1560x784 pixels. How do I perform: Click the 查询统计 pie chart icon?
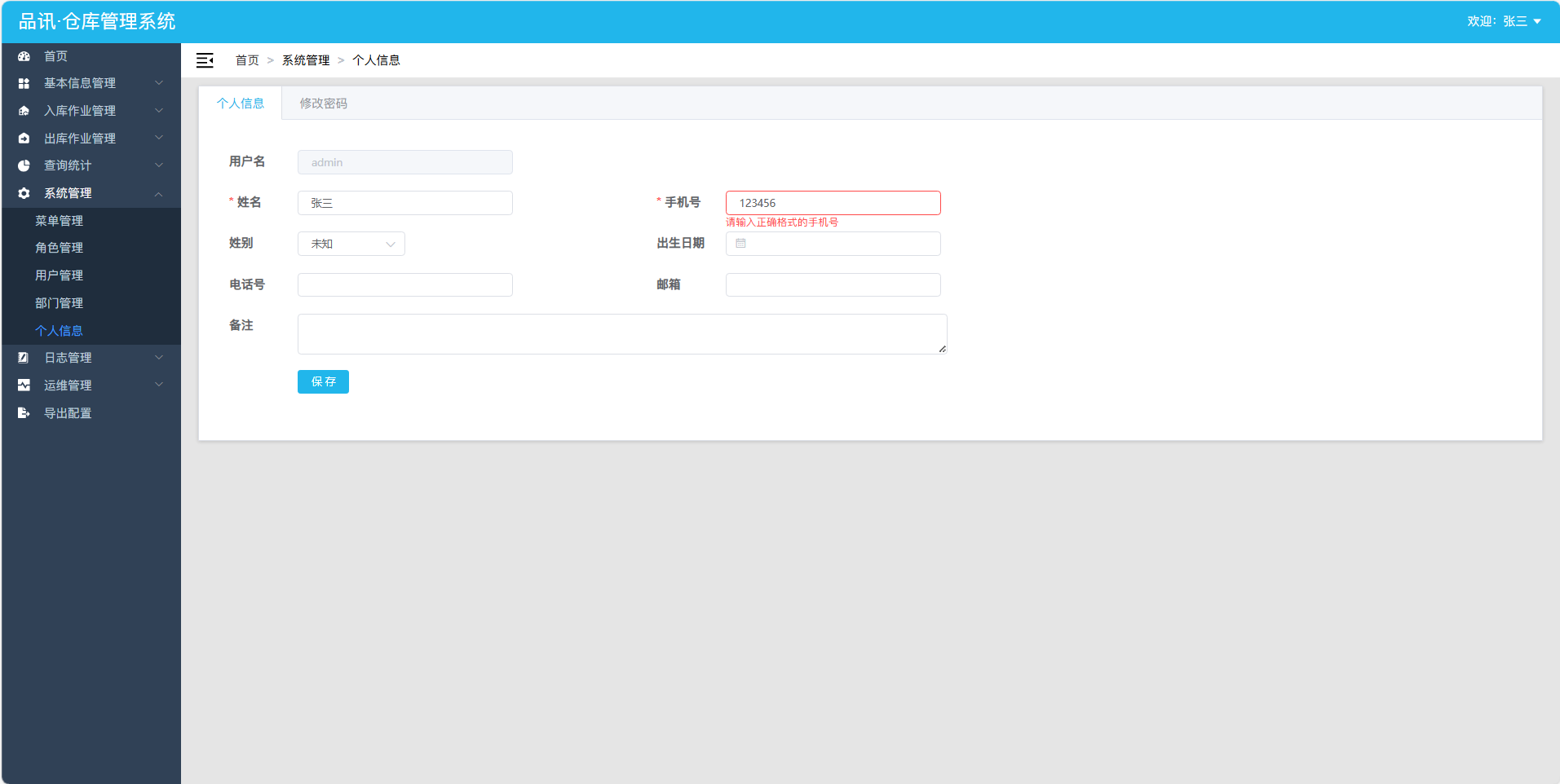[x=24, y=165]
